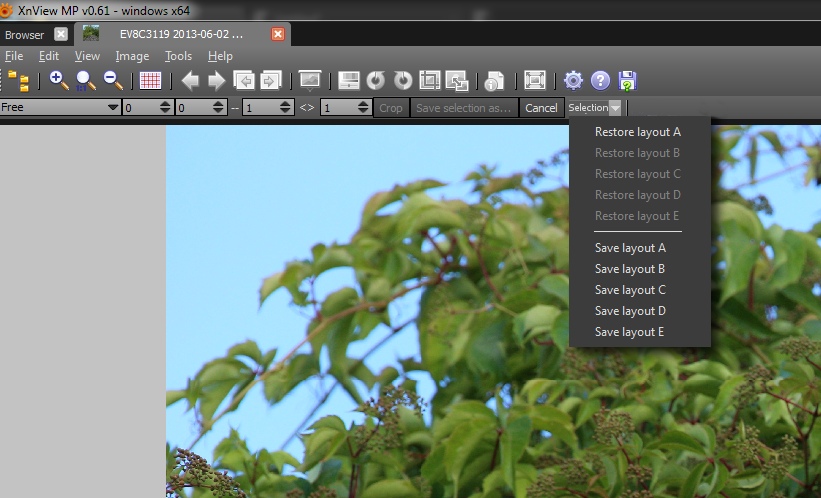
Task: Open the View menu
Action: (x=87, y=56)
